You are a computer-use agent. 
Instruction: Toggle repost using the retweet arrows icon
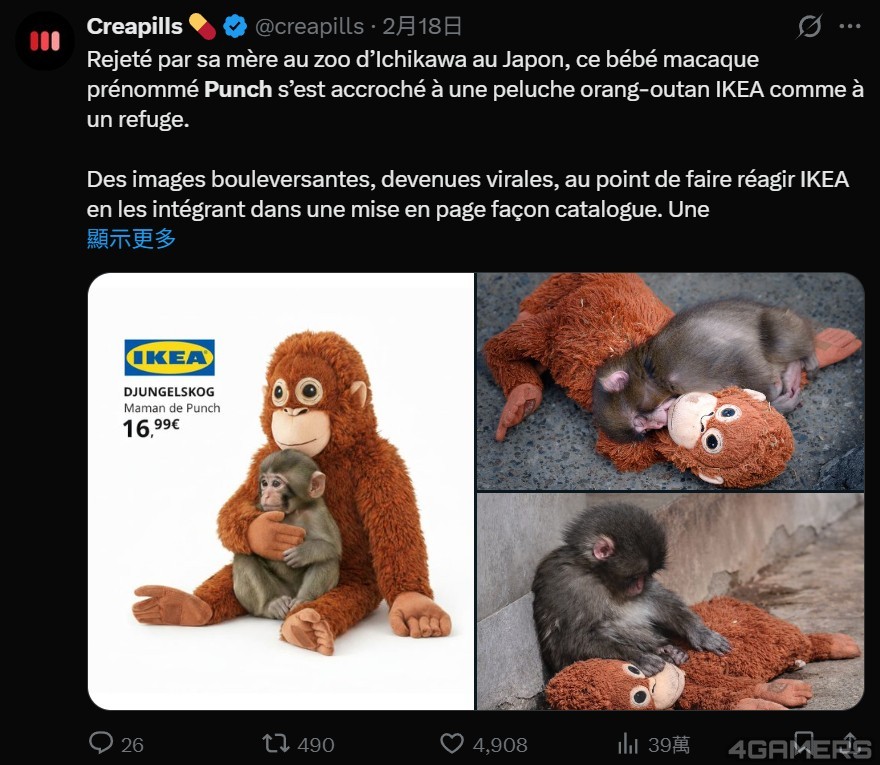coord(275,743)
